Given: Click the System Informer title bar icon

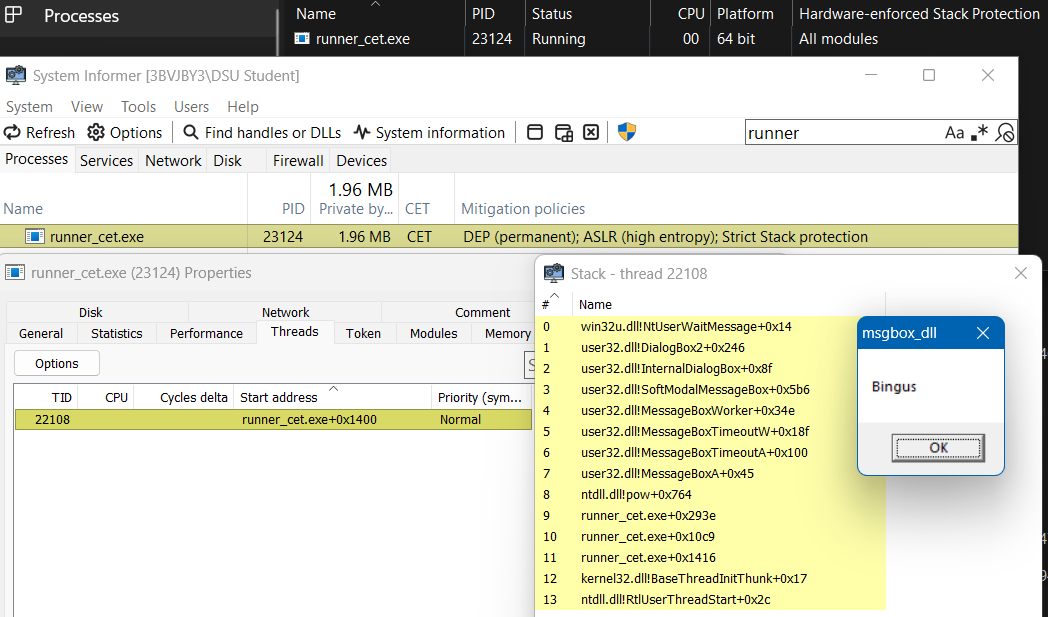Looking at the screenshot, I should point(16,75).
